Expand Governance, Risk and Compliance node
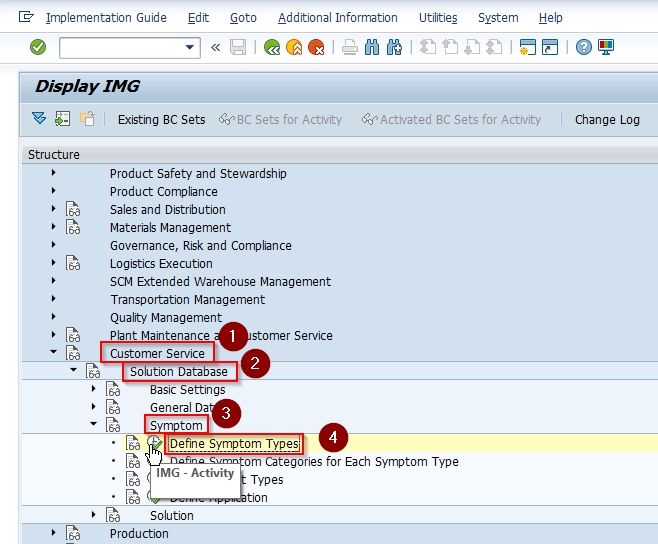 pos(53,245)
